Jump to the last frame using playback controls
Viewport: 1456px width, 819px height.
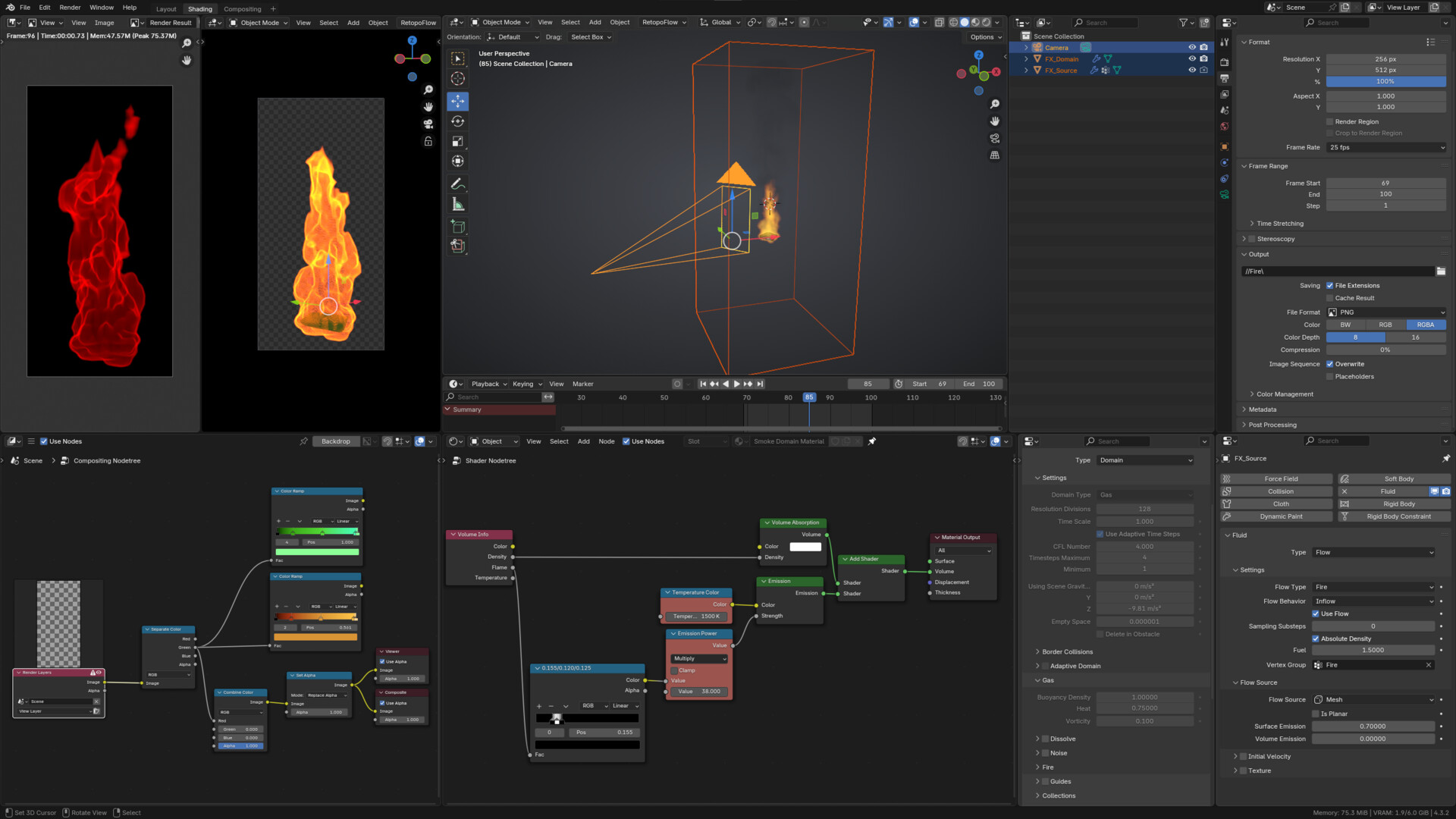(x=761, y=384)
